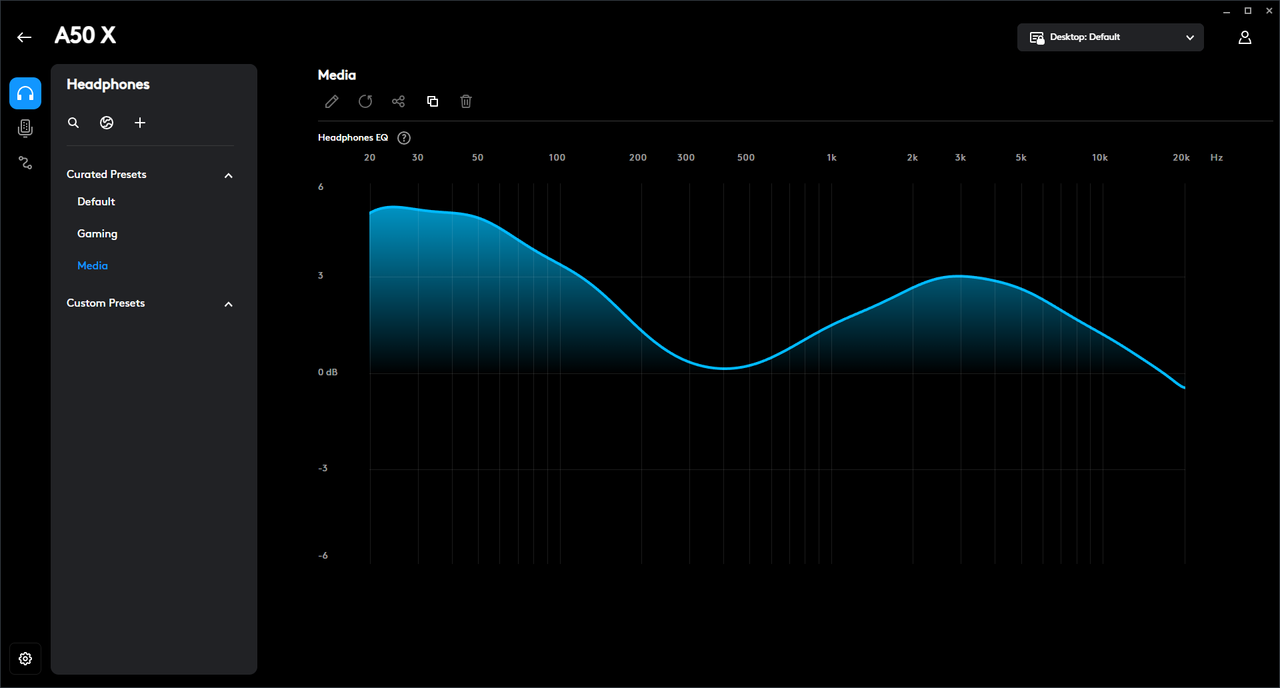Screen dimensions: 1280x688
Task: Collapse the Curated Presets list
Action: pos(228,175)
